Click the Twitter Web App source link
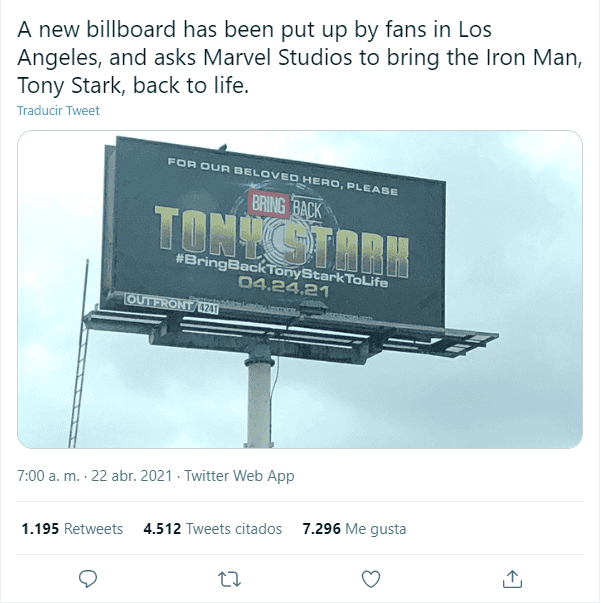 coord(238,476)
